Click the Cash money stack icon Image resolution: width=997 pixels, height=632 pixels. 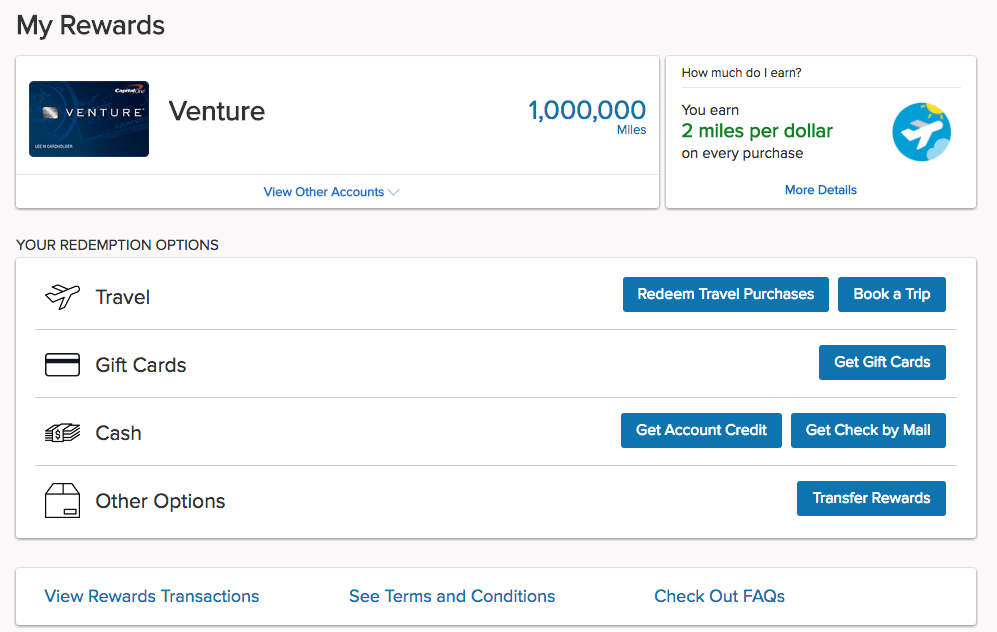click(62, 433)
